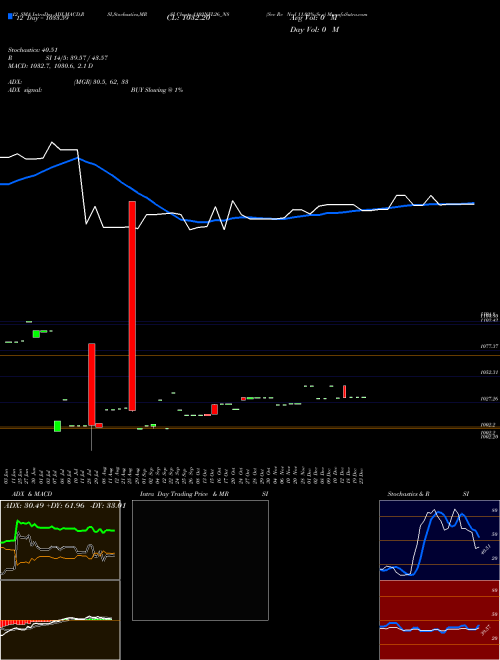Click the empty intraday trading price chart box

click(x=200, y=560)
